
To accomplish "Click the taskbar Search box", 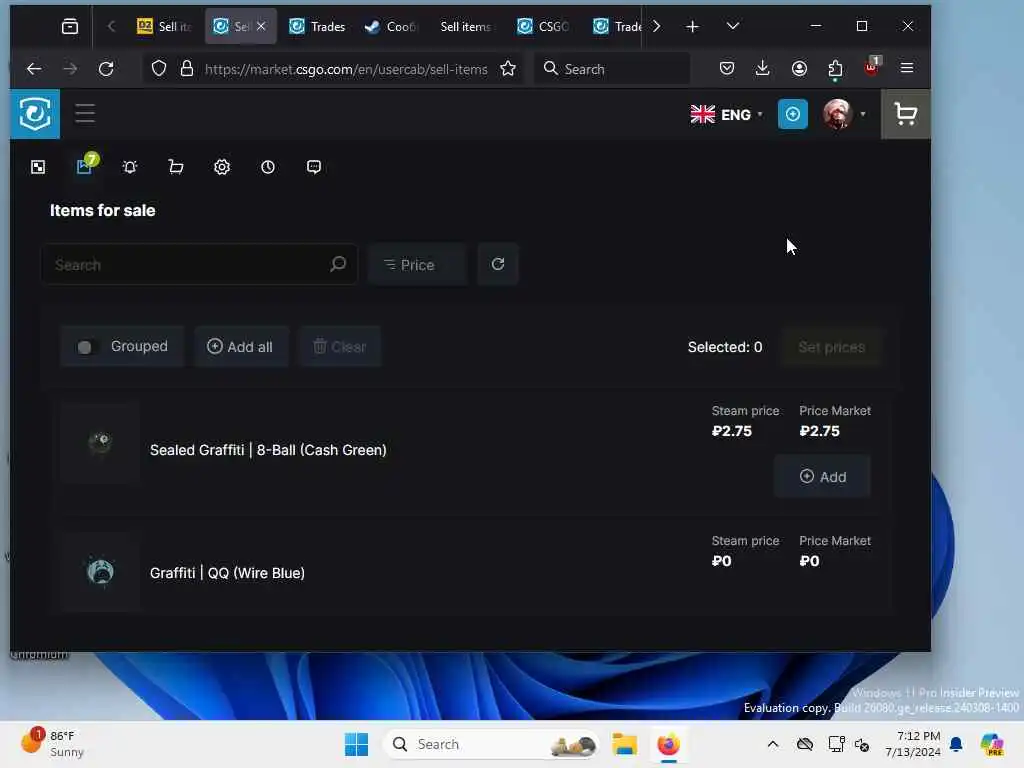I will pyautogui.click(x=491, y=744).
